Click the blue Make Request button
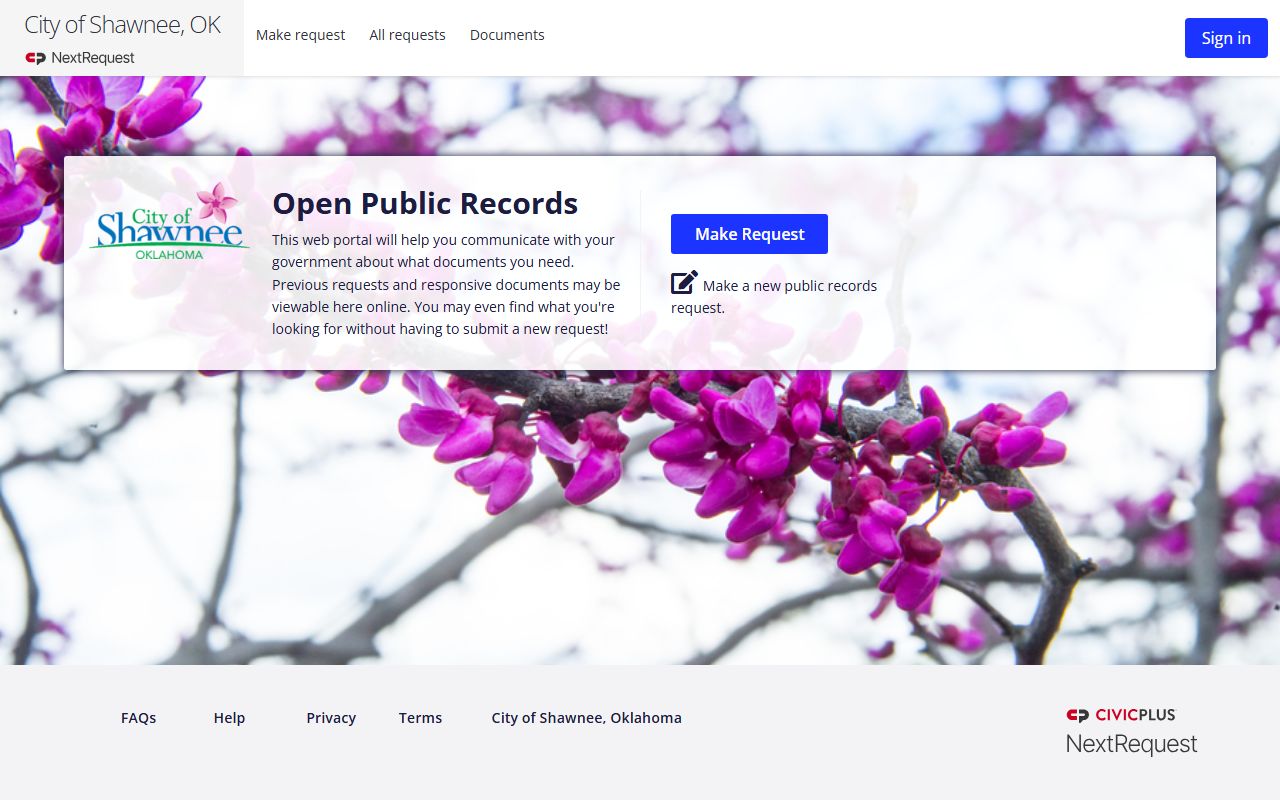This screenshot has height=800, width=1280. [749, 234]
